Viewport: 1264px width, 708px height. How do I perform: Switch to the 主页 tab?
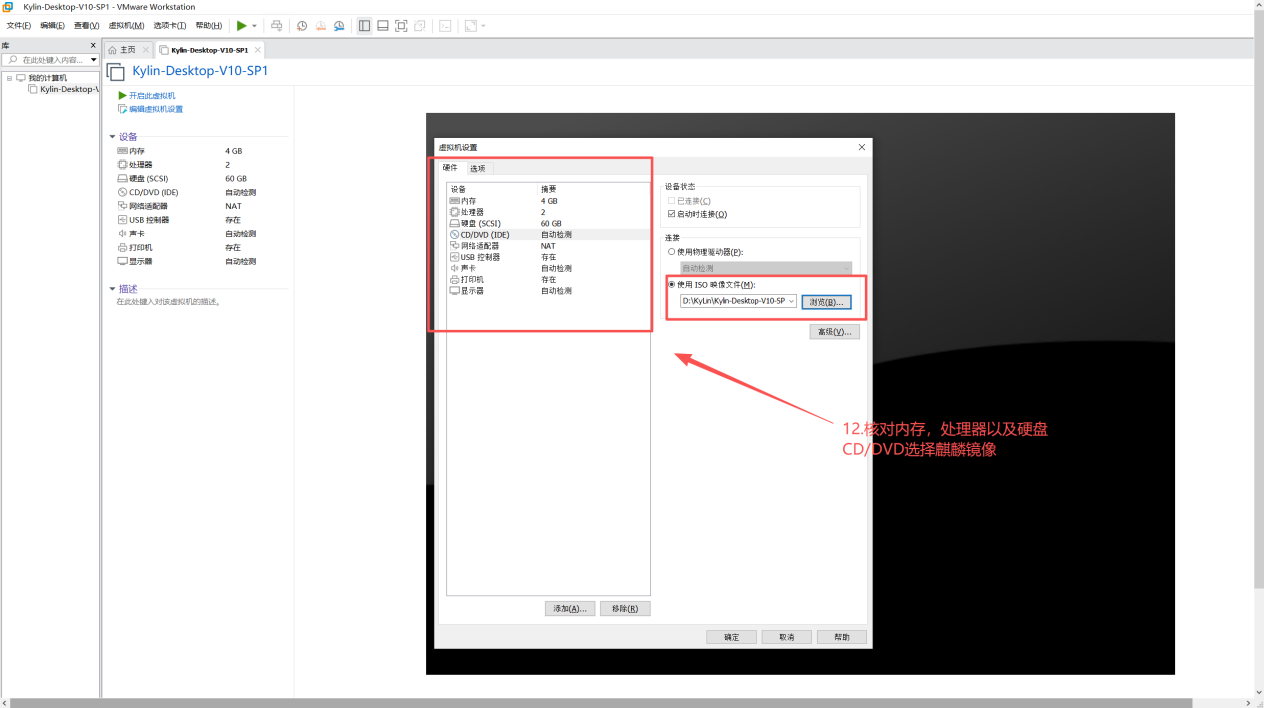tap(128, 50)
